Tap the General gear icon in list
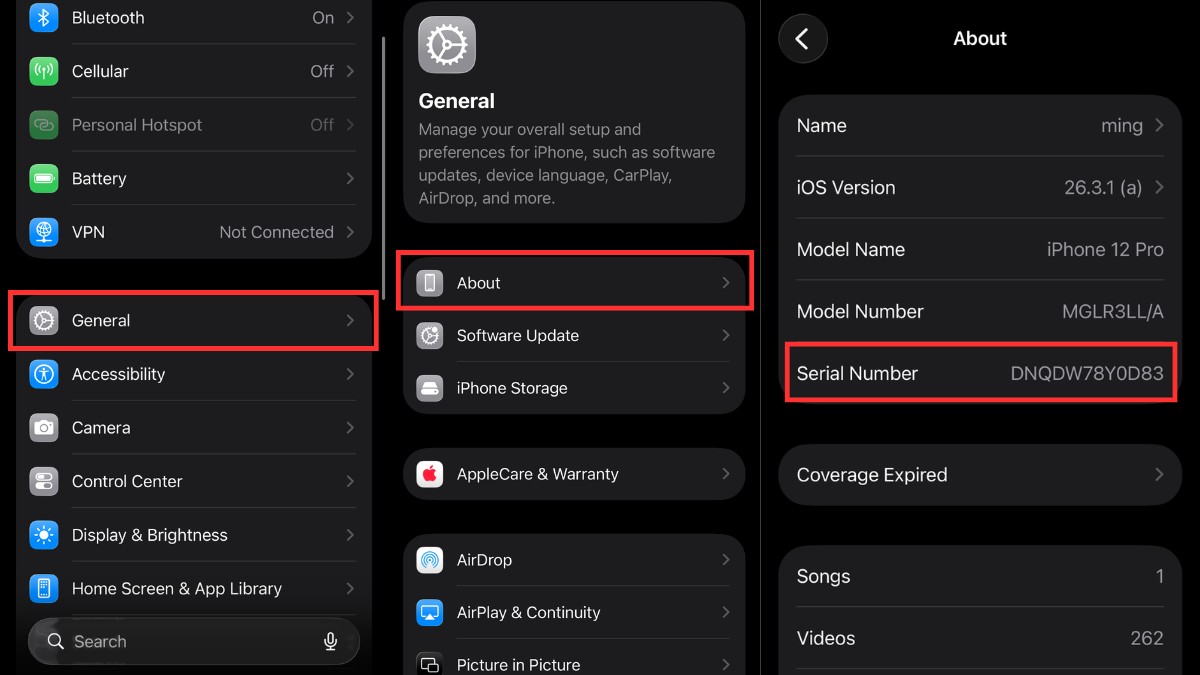This screenshot has width=1200, height=675. tap(44, 321)
